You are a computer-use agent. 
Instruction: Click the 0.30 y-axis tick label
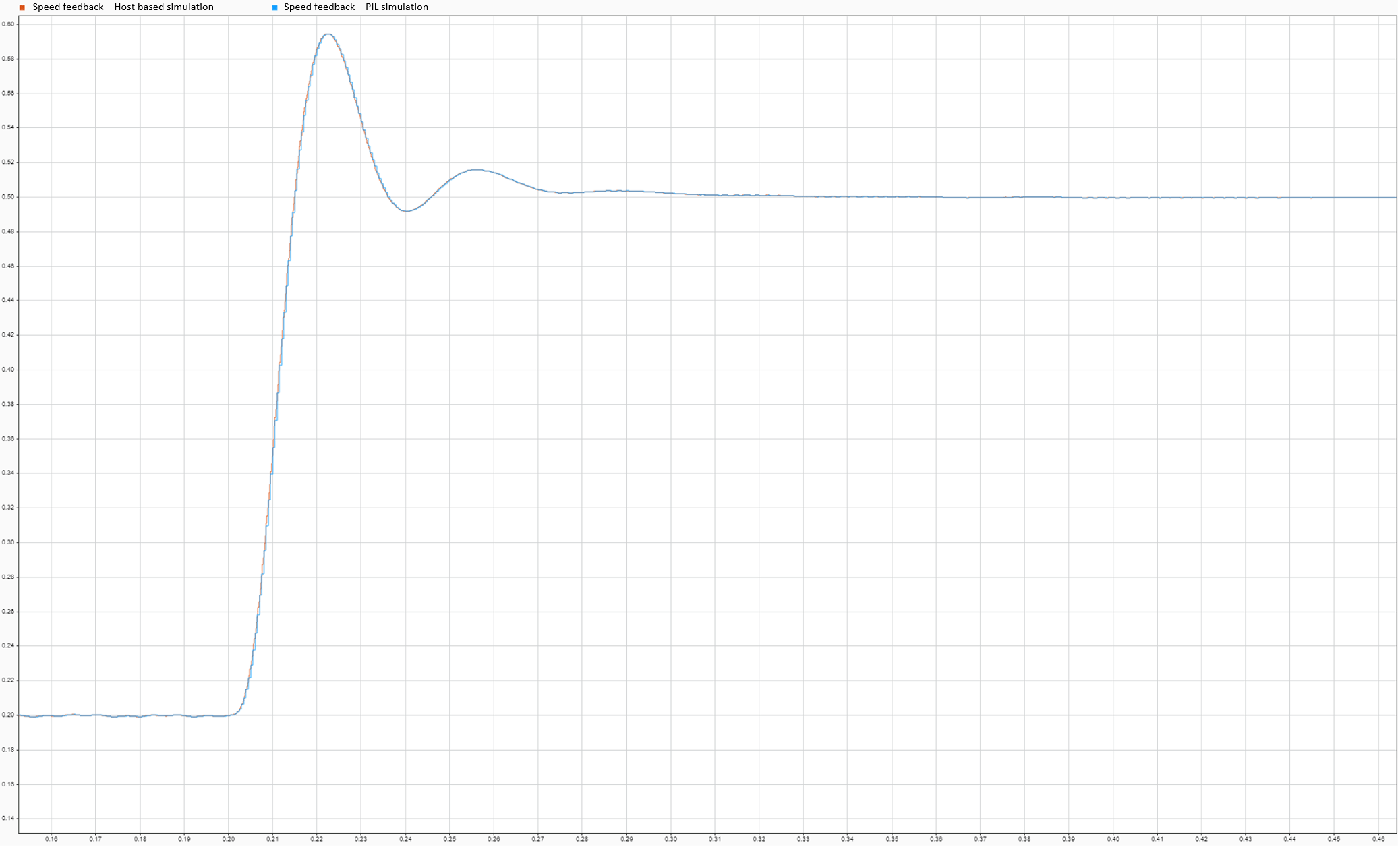click(8, 542)
